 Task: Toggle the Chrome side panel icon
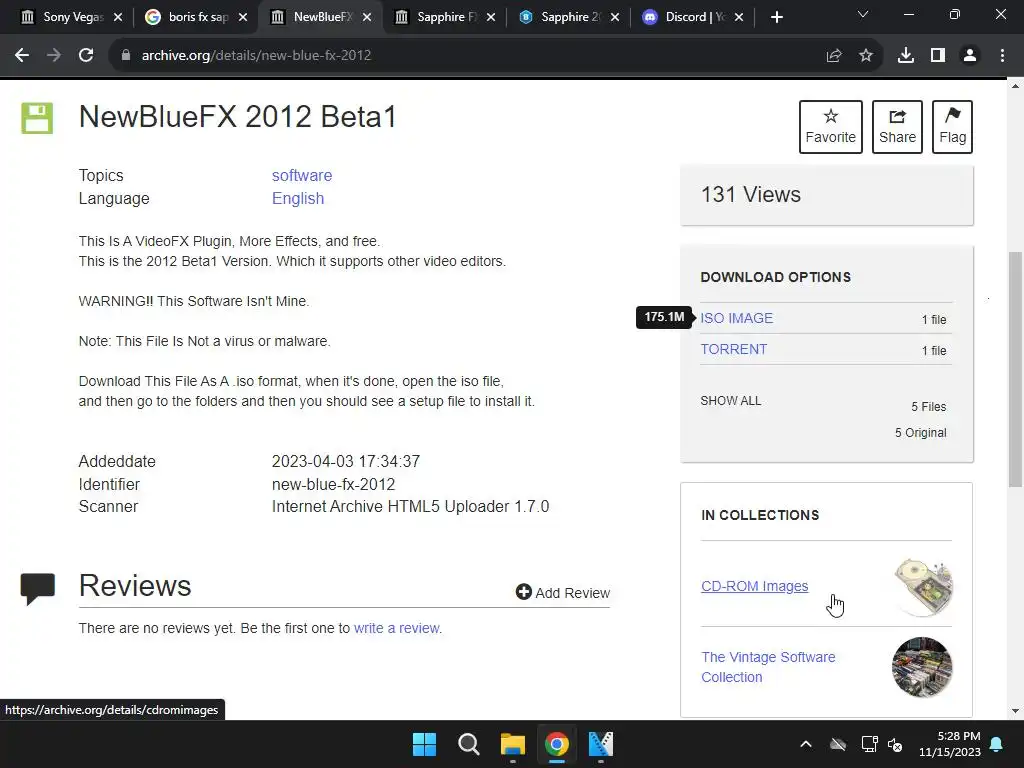pyautogui.click(x=938, y=56)
